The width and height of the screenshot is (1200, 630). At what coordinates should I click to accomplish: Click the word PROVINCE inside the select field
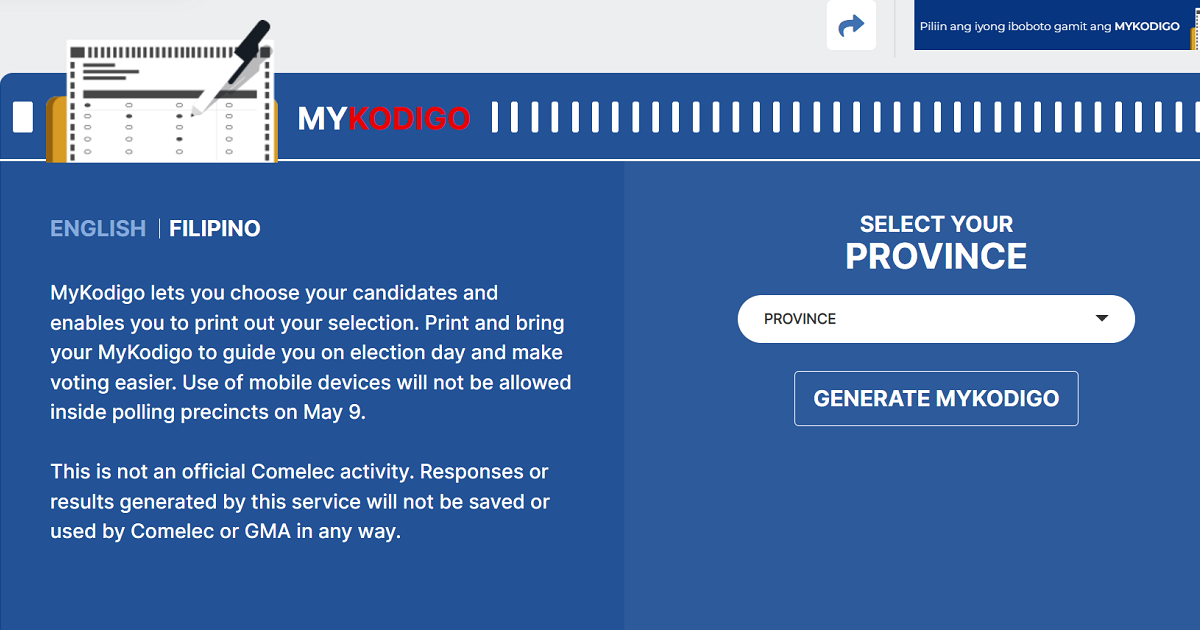tap(800, 319)
